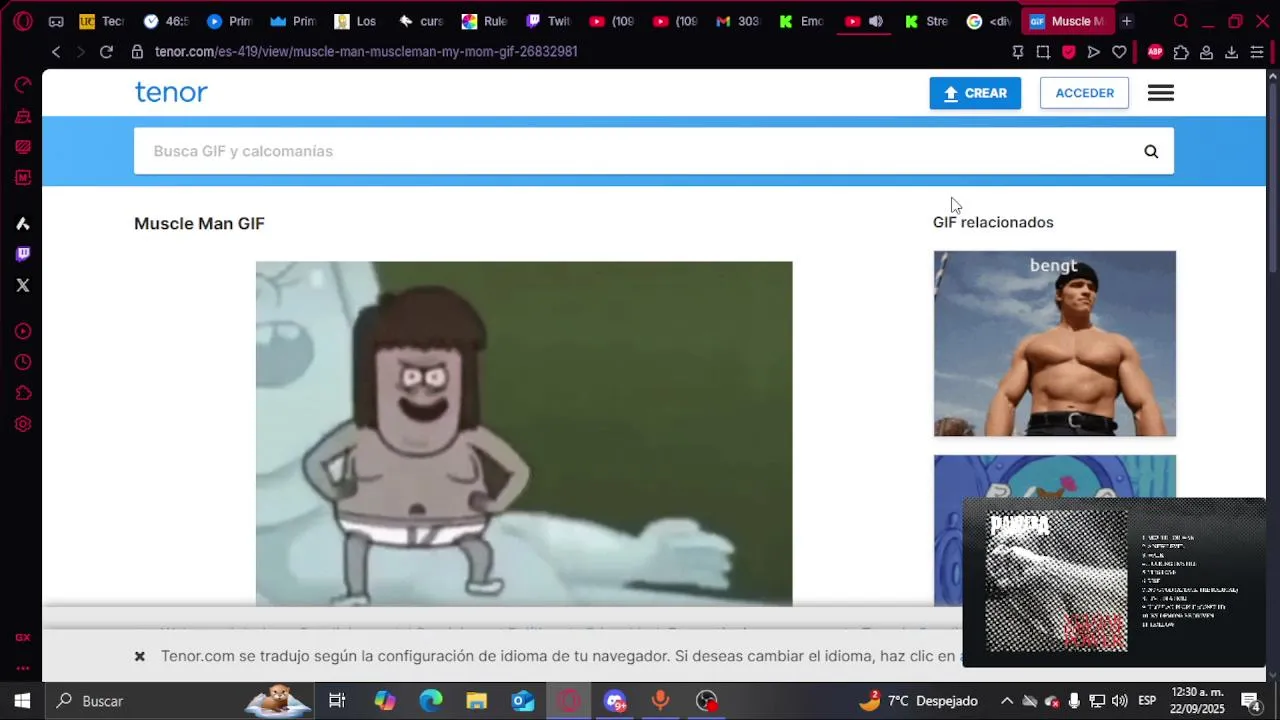This screenshot has height=720, width=1280.
Task: Open Windows notification center icon
Action: point(1250,701)
